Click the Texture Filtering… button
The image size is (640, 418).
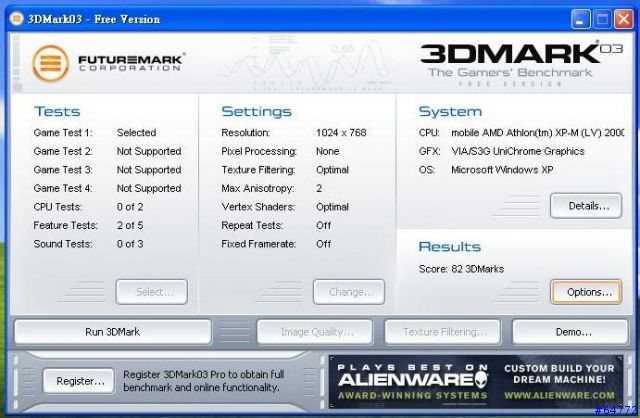(443, 332)
